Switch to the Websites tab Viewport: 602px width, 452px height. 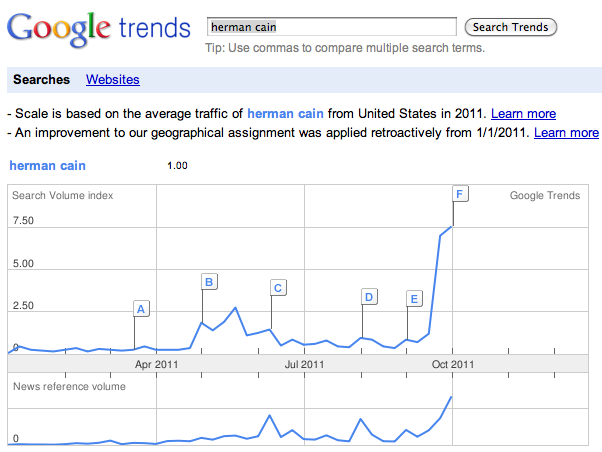click(x=113, y=80)
